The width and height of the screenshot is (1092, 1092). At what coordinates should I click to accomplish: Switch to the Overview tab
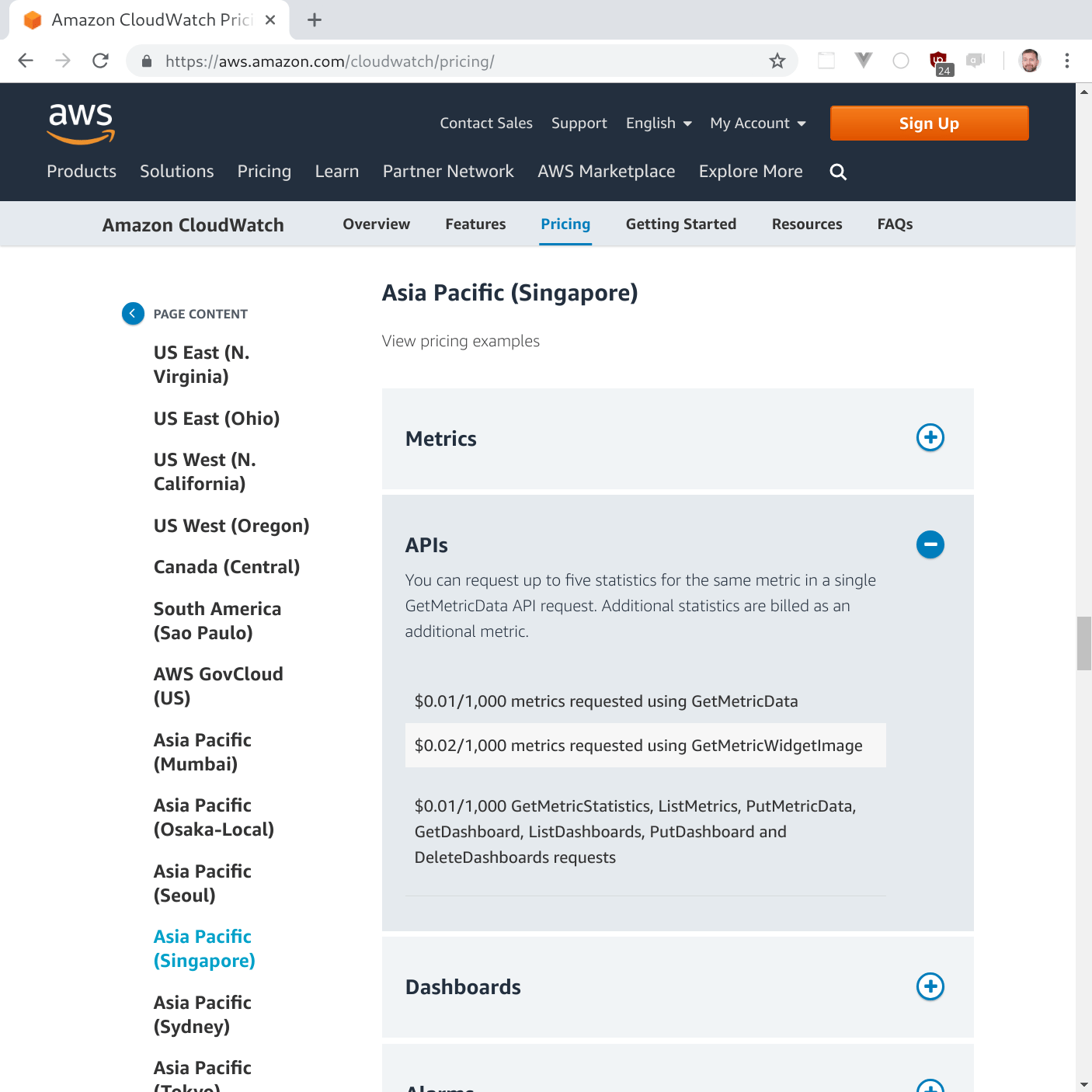(377, 224)
